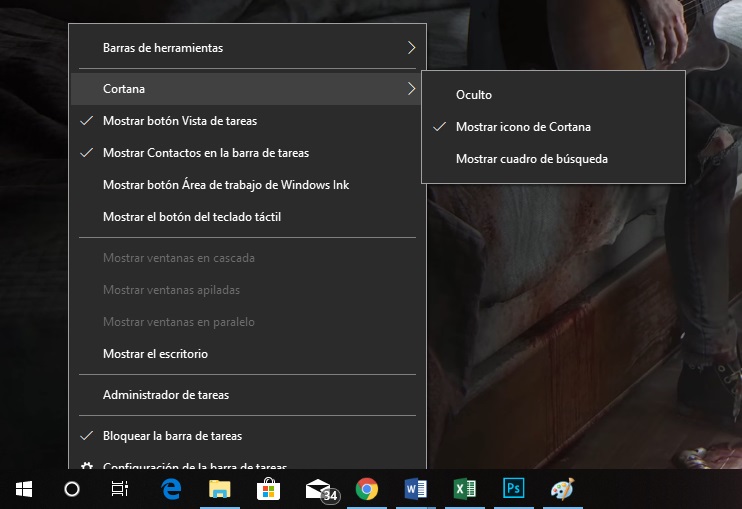Screen dimensions: 742x509
Task: Open the Mail app with 34 badge
Action: click(319, 489)
